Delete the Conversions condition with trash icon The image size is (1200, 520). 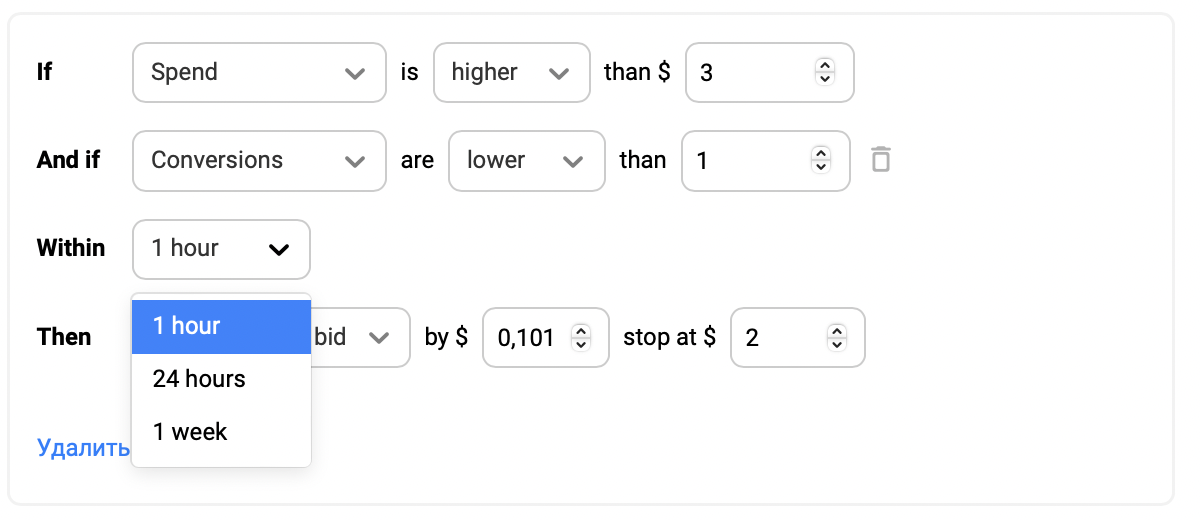point(880,160)
